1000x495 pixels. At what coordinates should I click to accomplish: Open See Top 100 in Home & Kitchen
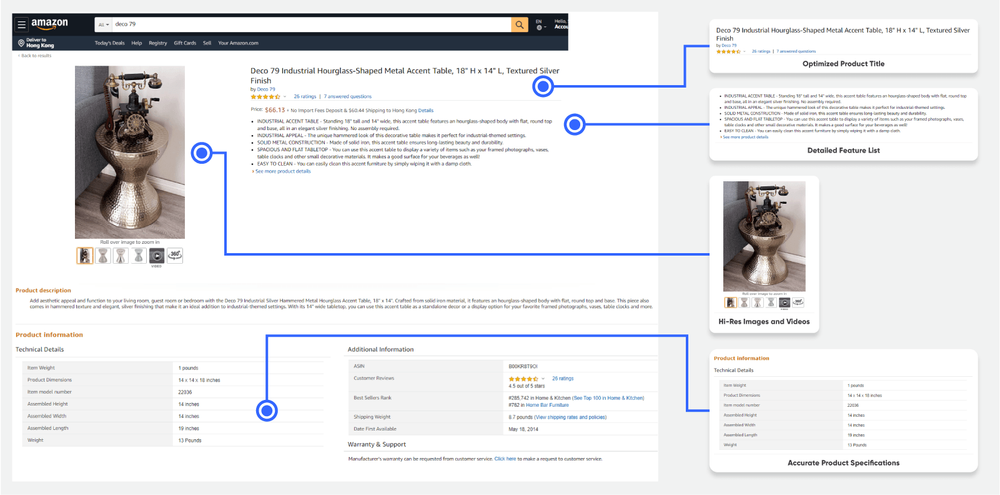coord(608,397)
